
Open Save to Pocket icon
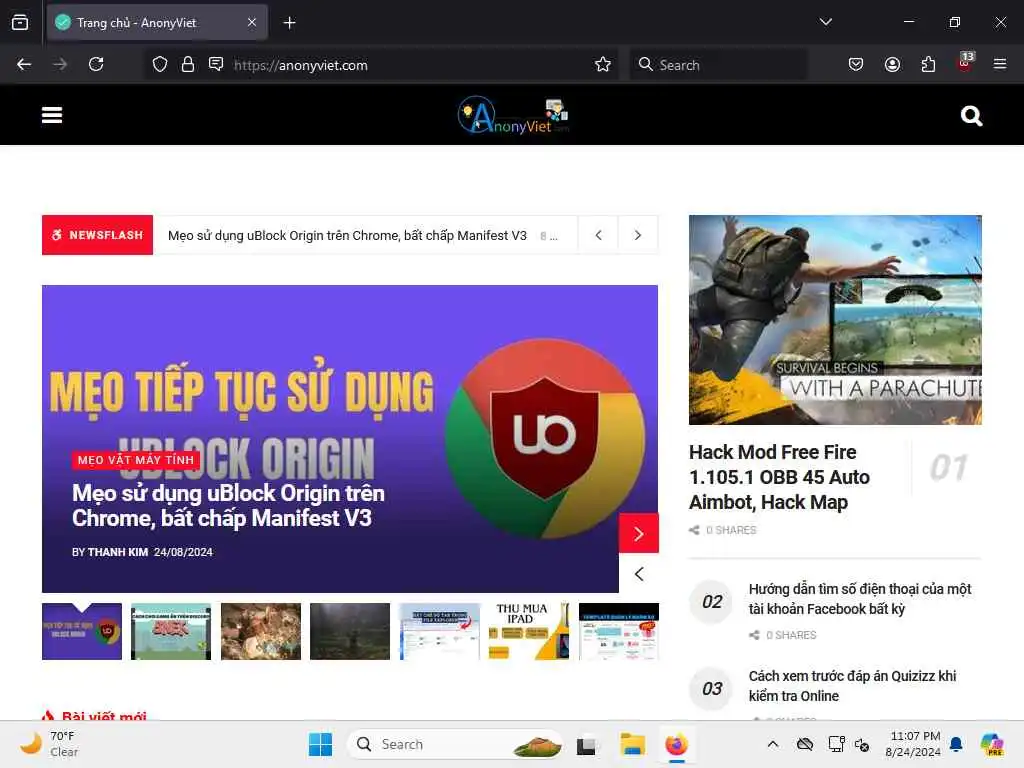pos(856,64)
